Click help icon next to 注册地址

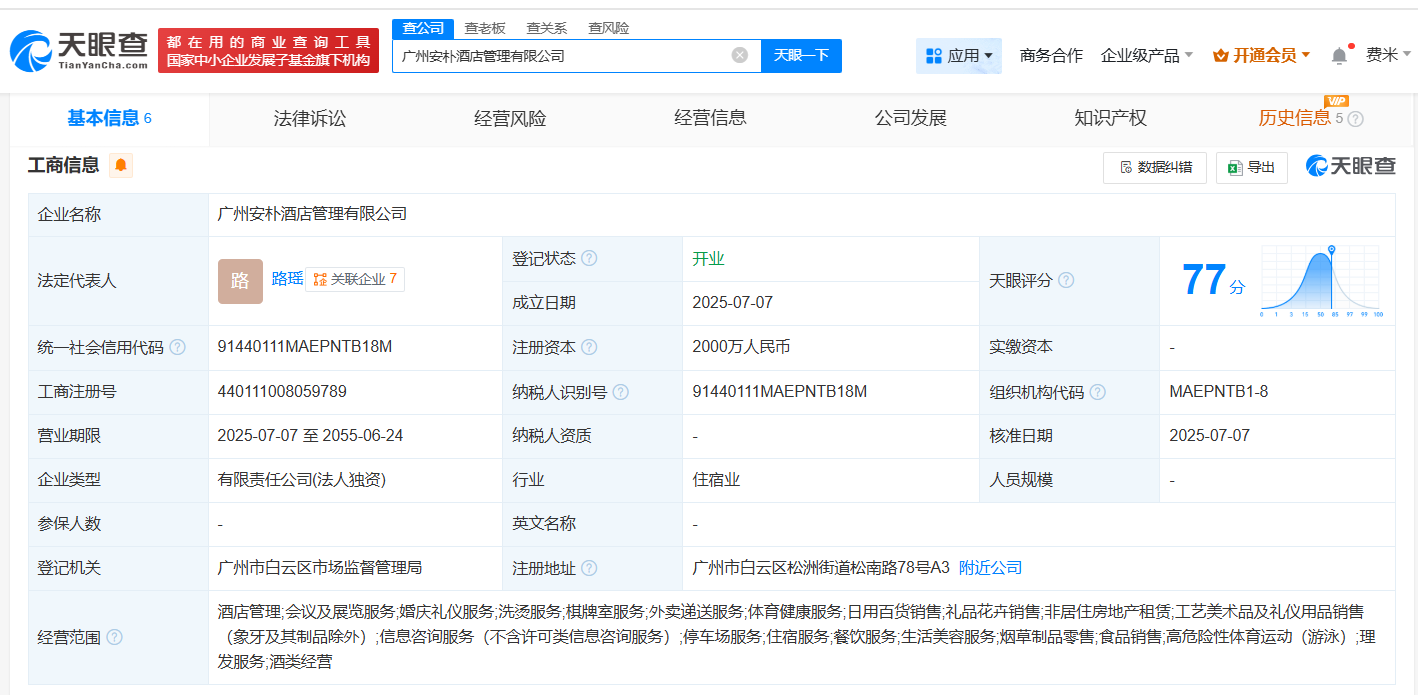coord(589,568)
